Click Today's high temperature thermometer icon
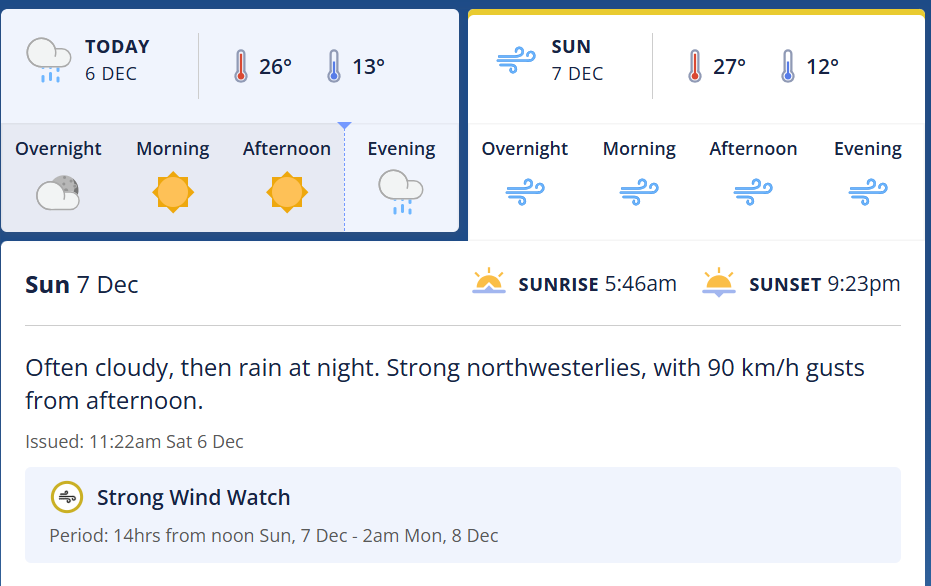This screenshot has height=586, width=931. coord(240,67)
